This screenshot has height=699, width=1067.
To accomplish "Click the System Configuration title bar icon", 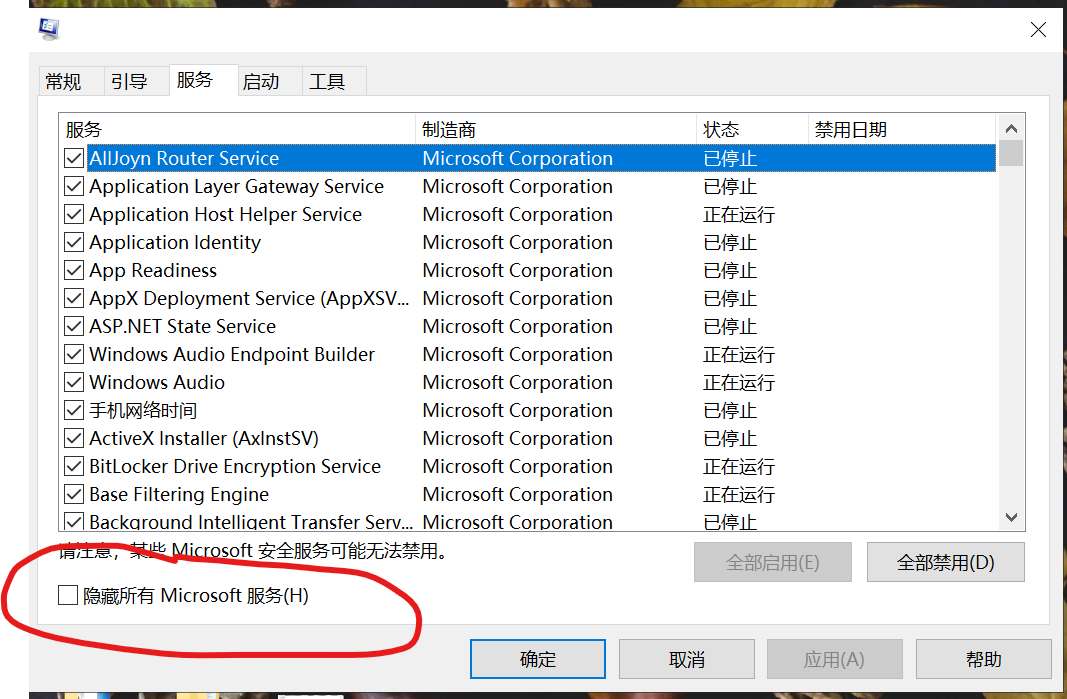I will coord(49,29).
